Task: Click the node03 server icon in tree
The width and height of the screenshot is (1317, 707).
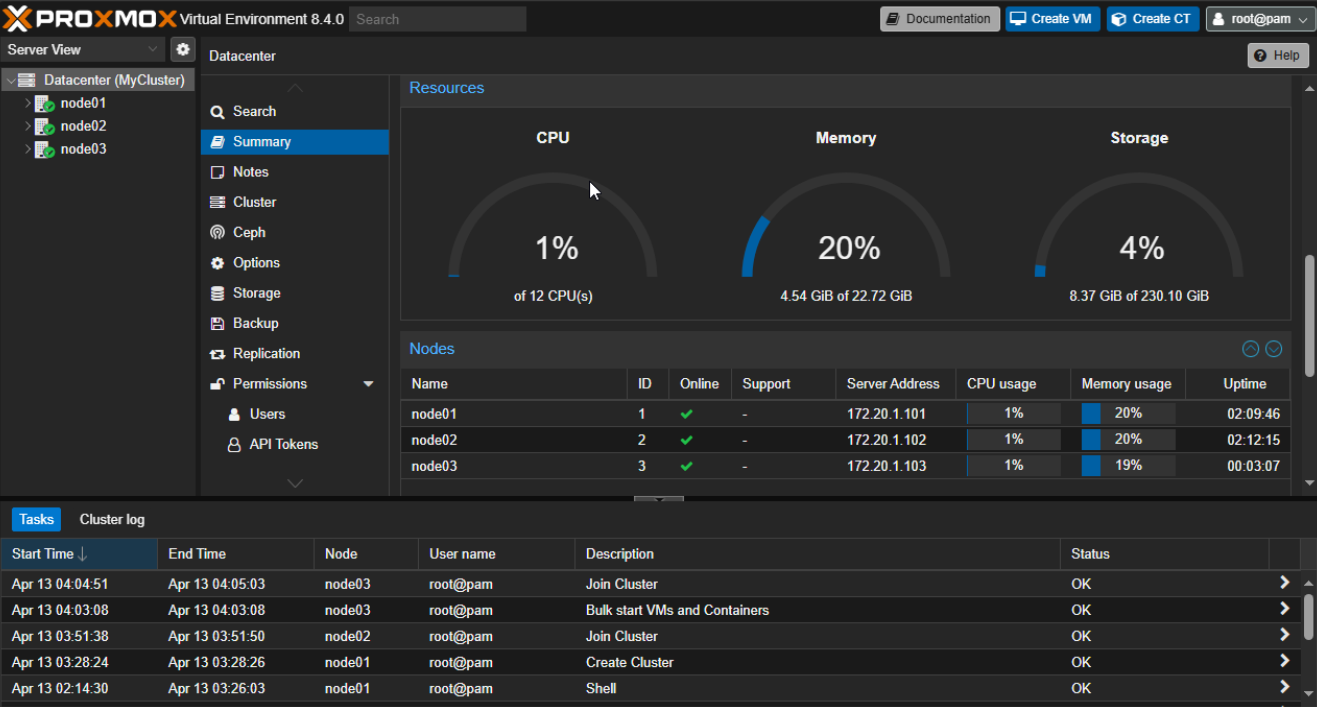Action: pyautogui.click(x=44, y=149)
